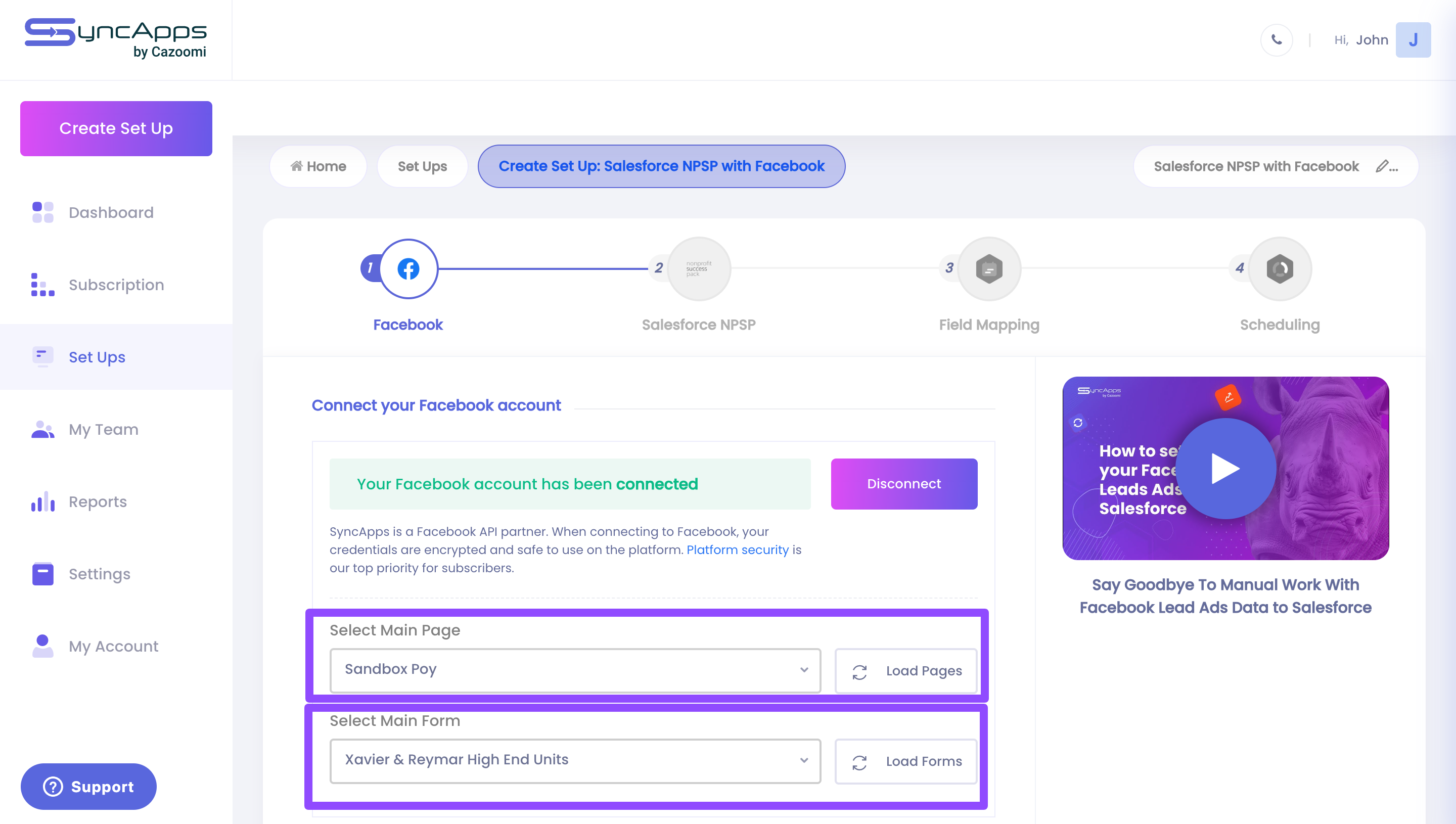Click the Scheduling step label

coord(1280,325)
